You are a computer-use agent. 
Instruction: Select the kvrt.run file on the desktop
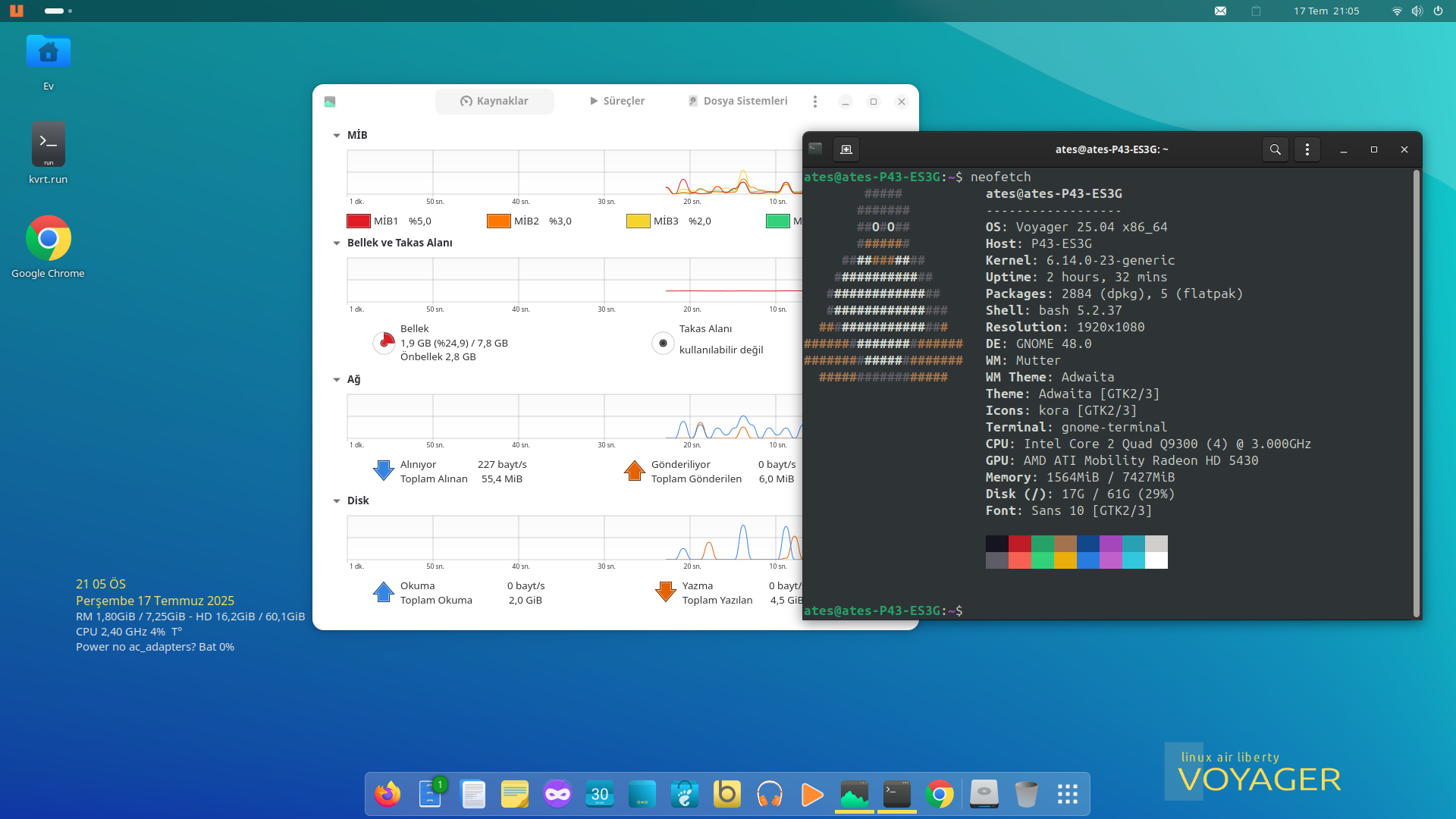49,153
